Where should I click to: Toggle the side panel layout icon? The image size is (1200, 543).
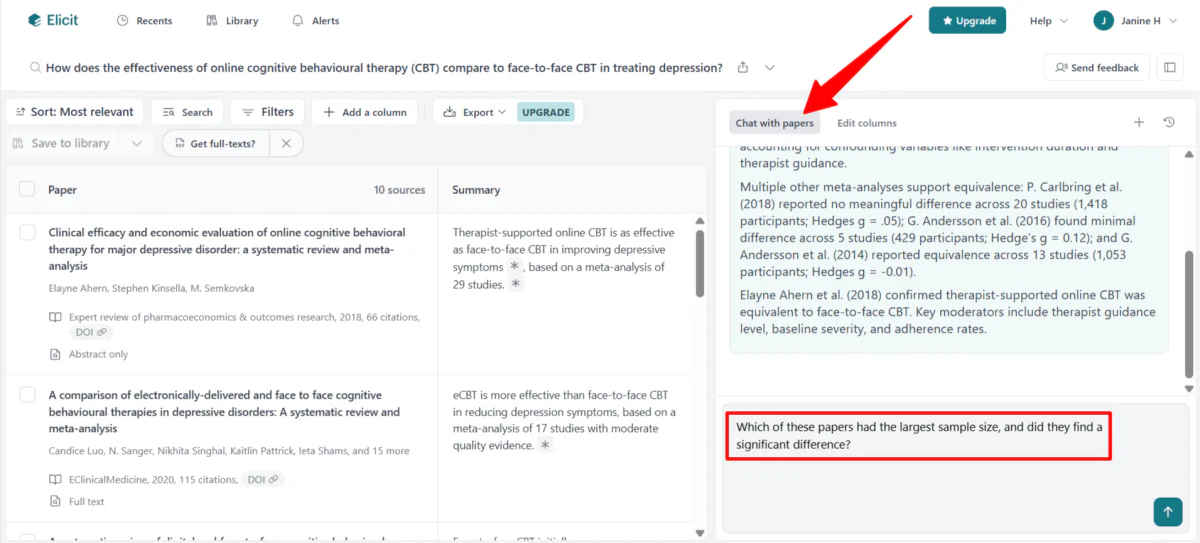(1169, 67)
